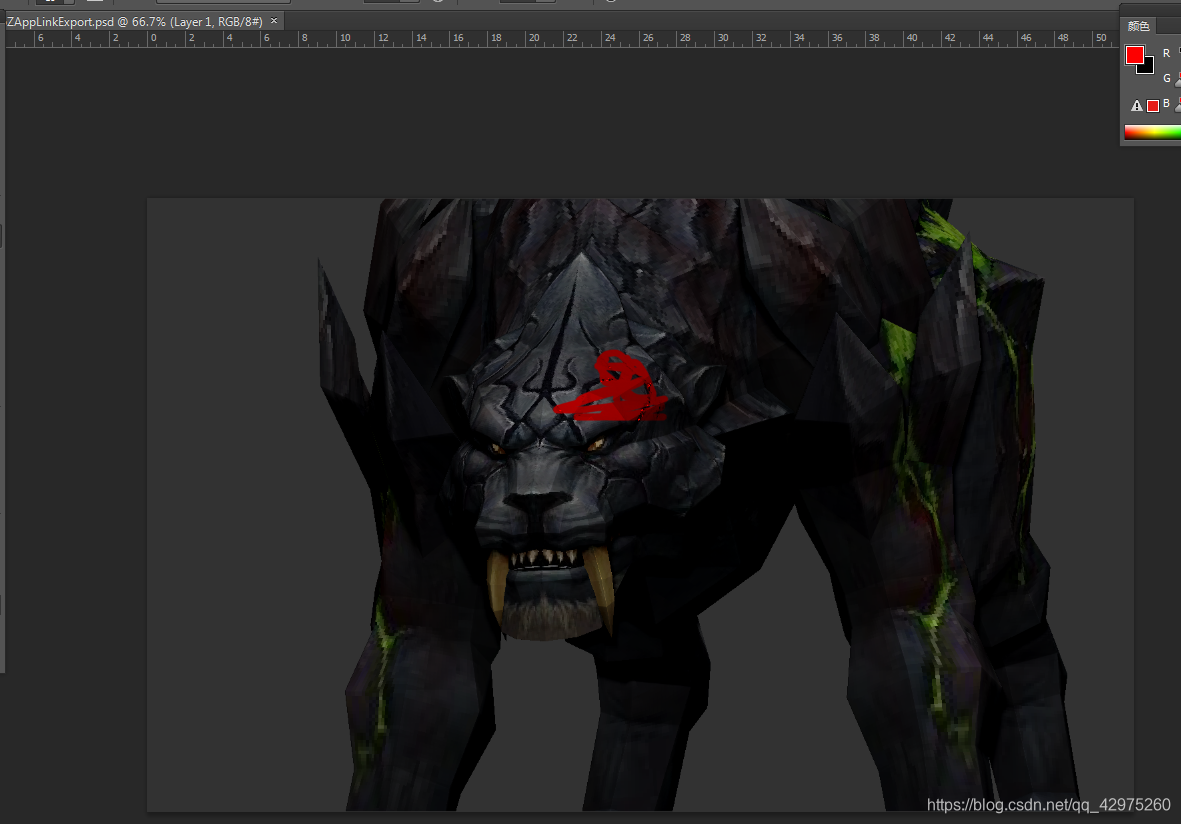1181x824 pixels.
Task: Sample a color from the spectrum ramp
Action: coord(1152,133)
